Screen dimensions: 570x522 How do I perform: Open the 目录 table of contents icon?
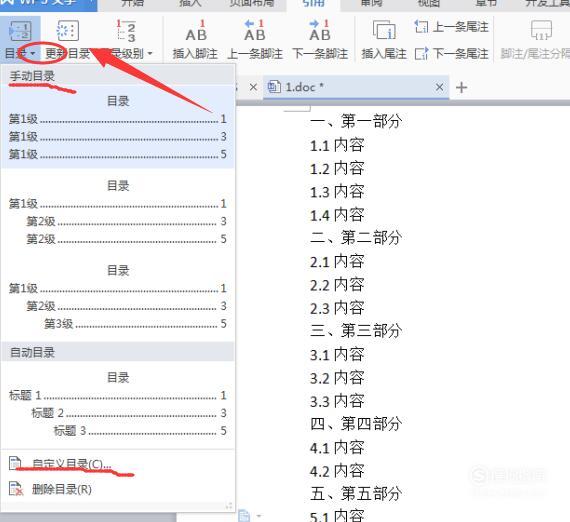[20, 31]
